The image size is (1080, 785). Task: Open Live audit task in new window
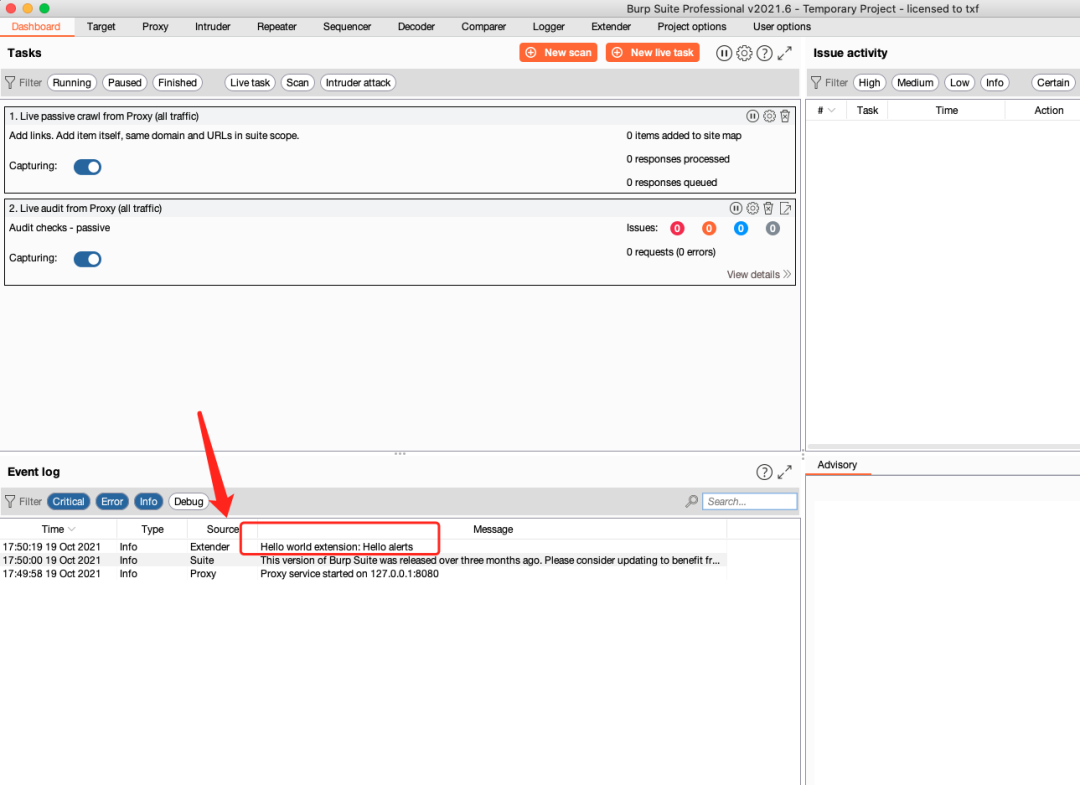(x=785, y=209)
